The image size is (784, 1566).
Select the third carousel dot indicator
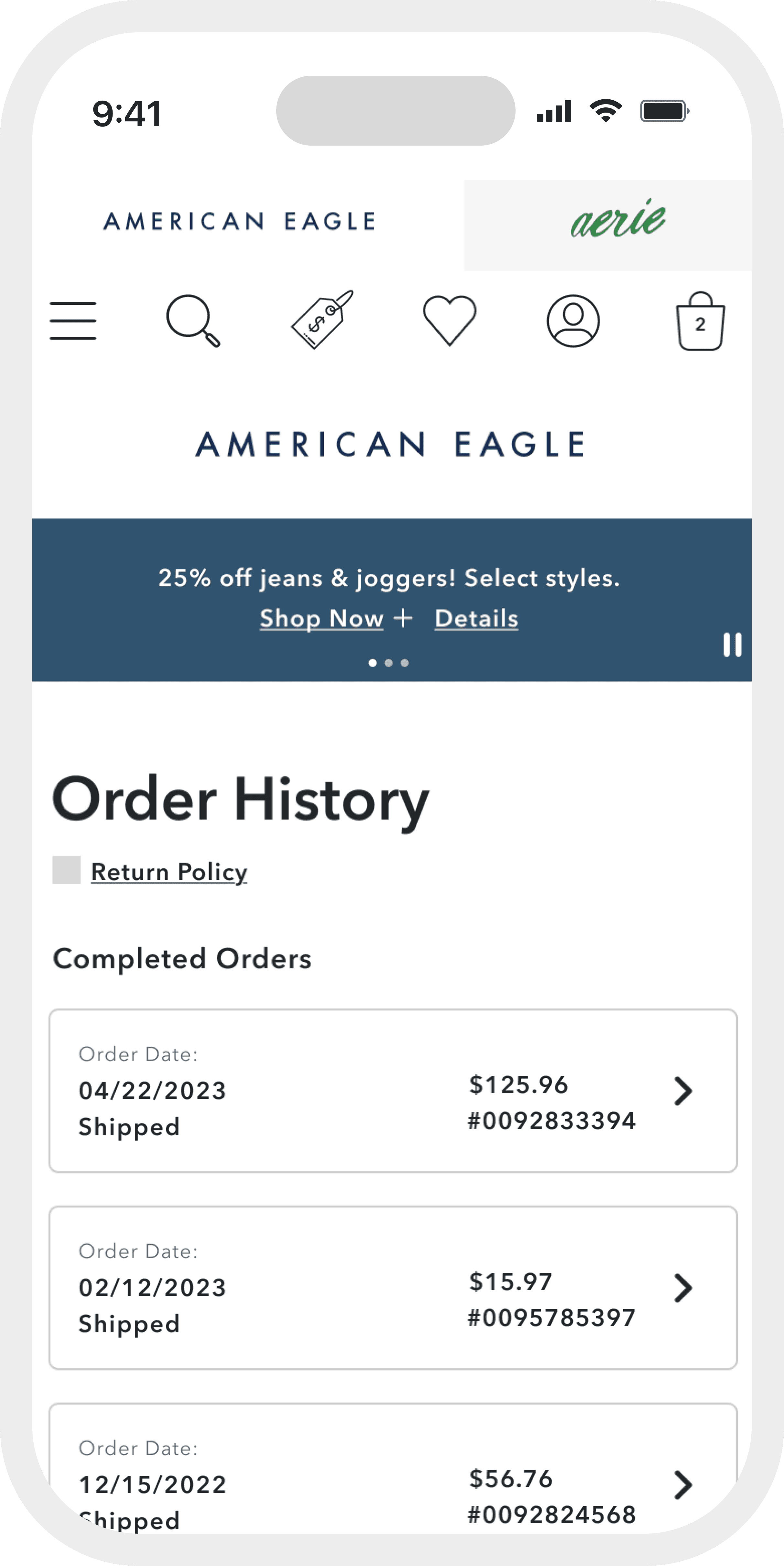[405, 663]
